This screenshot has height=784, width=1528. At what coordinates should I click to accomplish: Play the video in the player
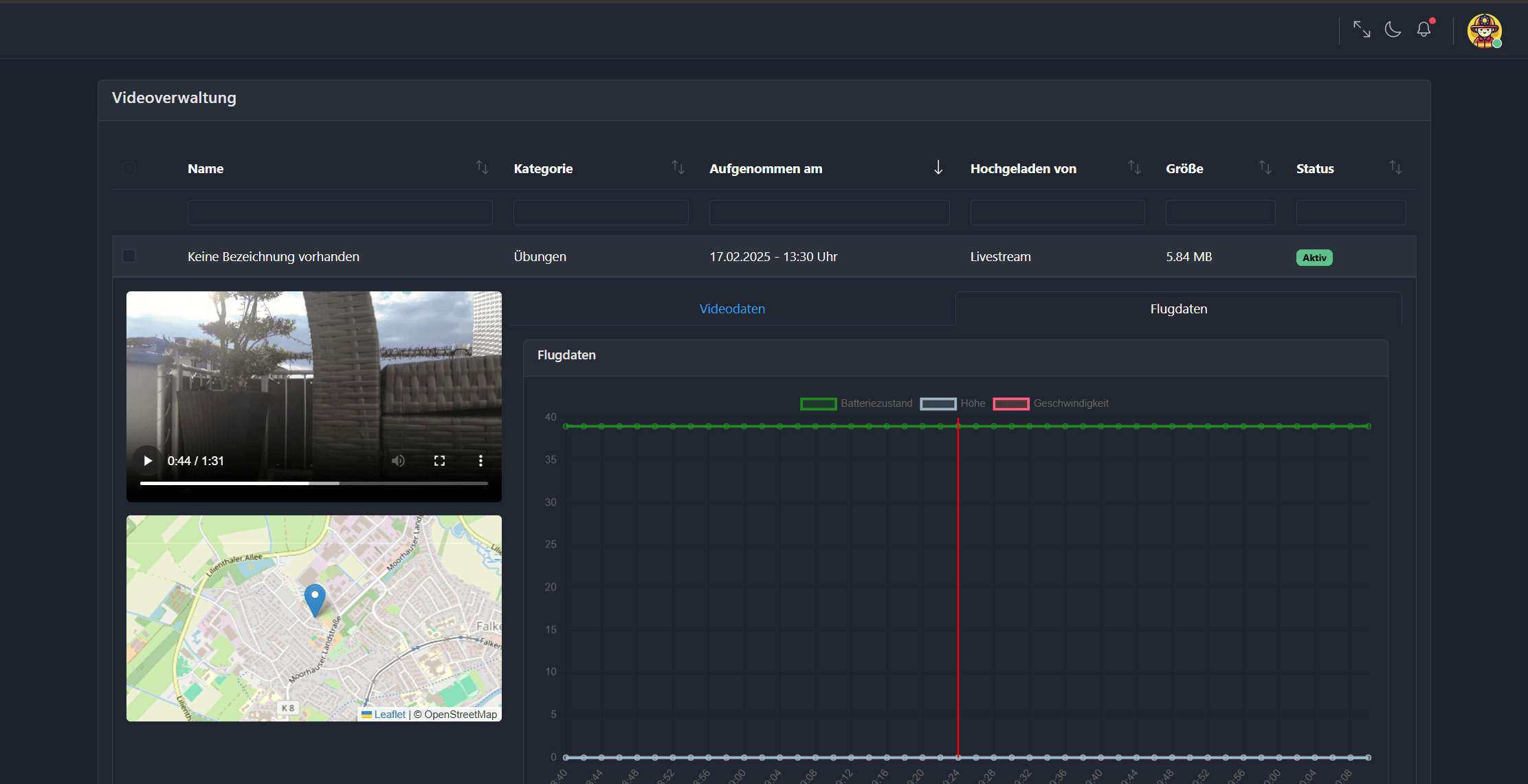pyautogui.click(x=147, y=460)
